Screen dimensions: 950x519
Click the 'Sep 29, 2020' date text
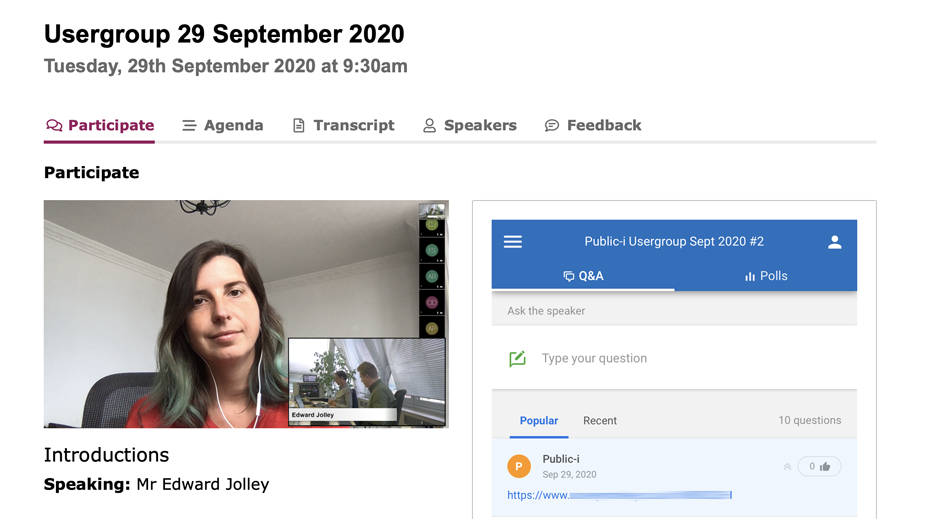click(x=569, y=475)
